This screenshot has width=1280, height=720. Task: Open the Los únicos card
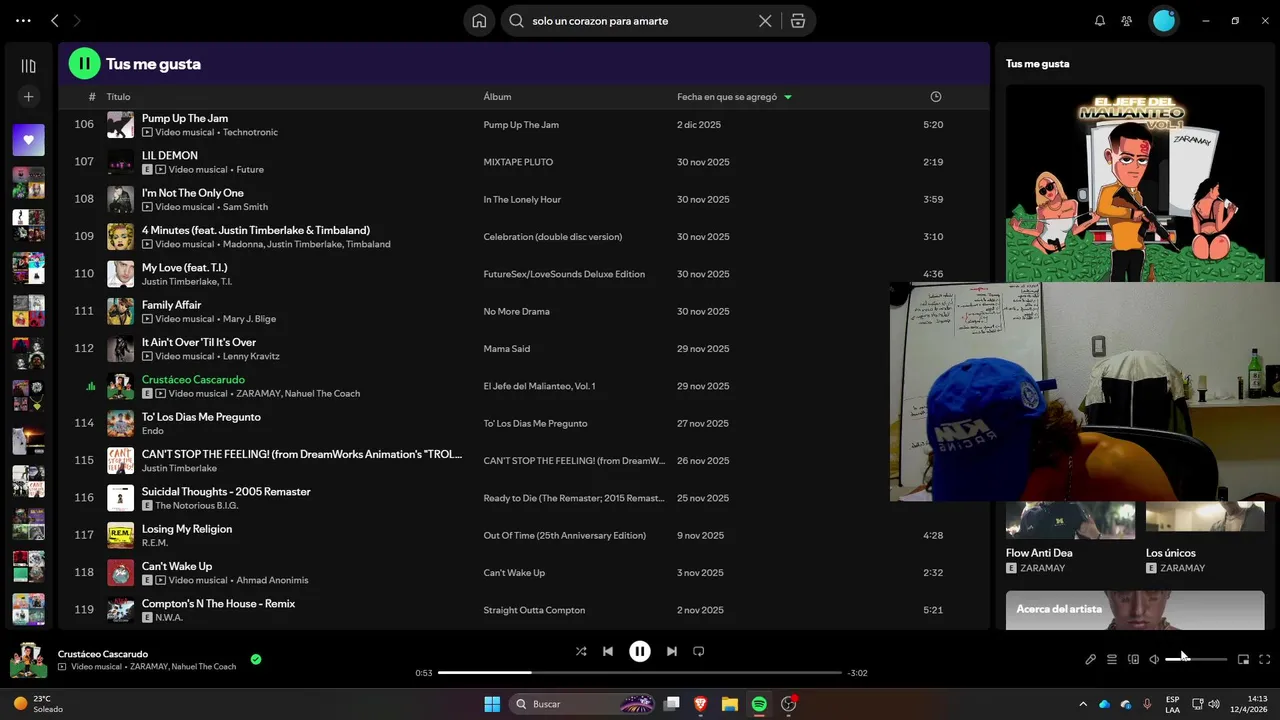click(x=1205, y=537)
